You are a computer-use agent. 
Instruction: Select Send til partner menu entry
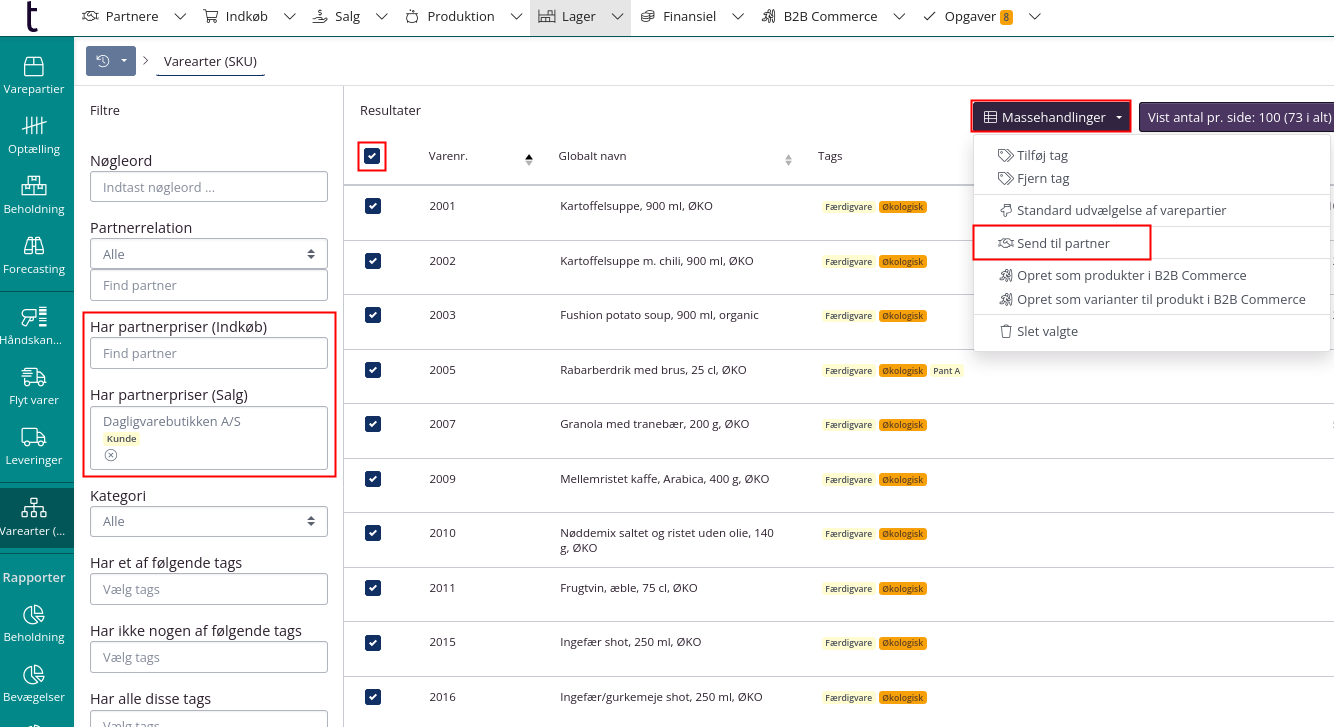coord(1062,243)
